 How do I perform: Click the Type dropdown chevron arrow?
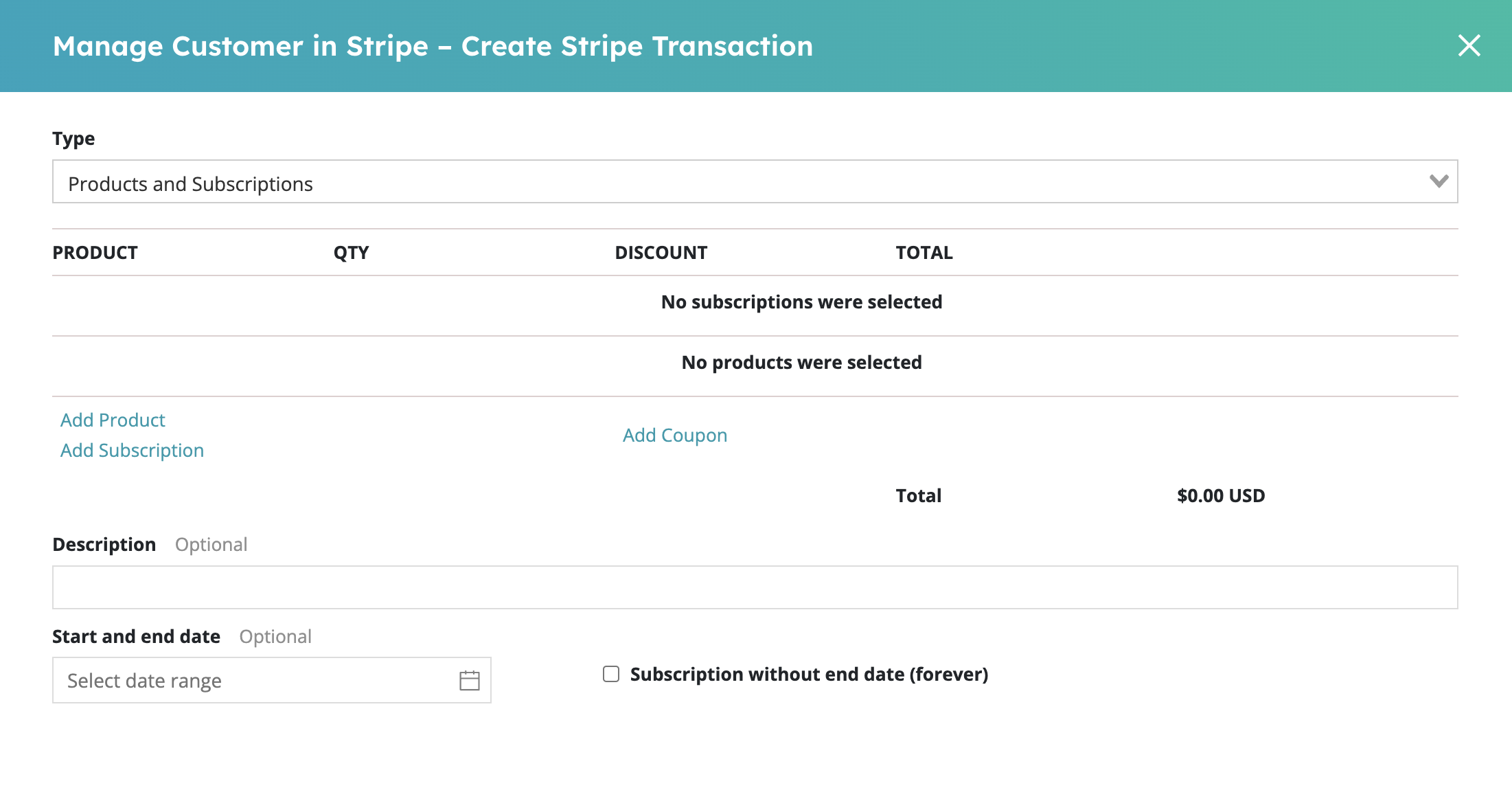pos(1439,181)
